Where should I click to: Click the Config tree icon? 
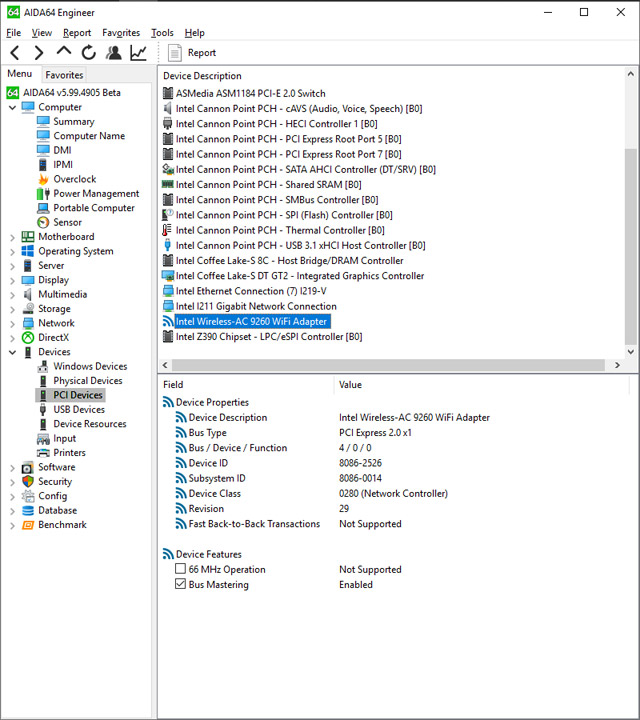(28, 496)
